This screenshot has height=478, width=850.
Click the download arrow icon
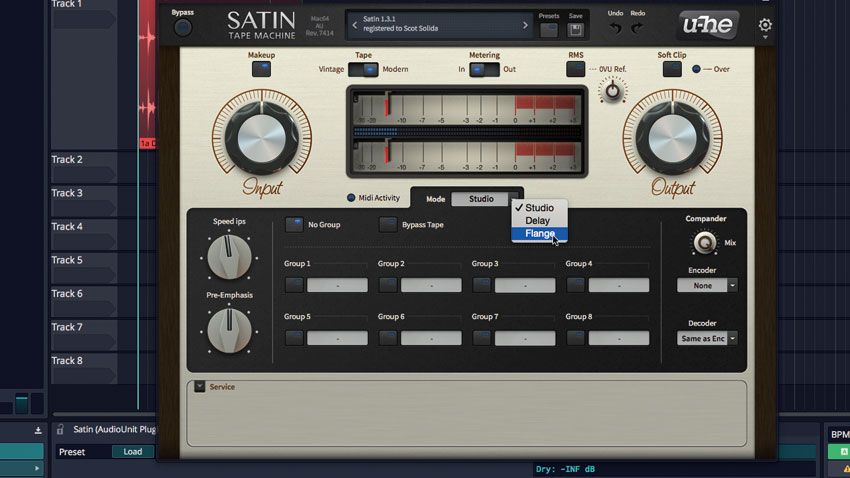[38, 430]
